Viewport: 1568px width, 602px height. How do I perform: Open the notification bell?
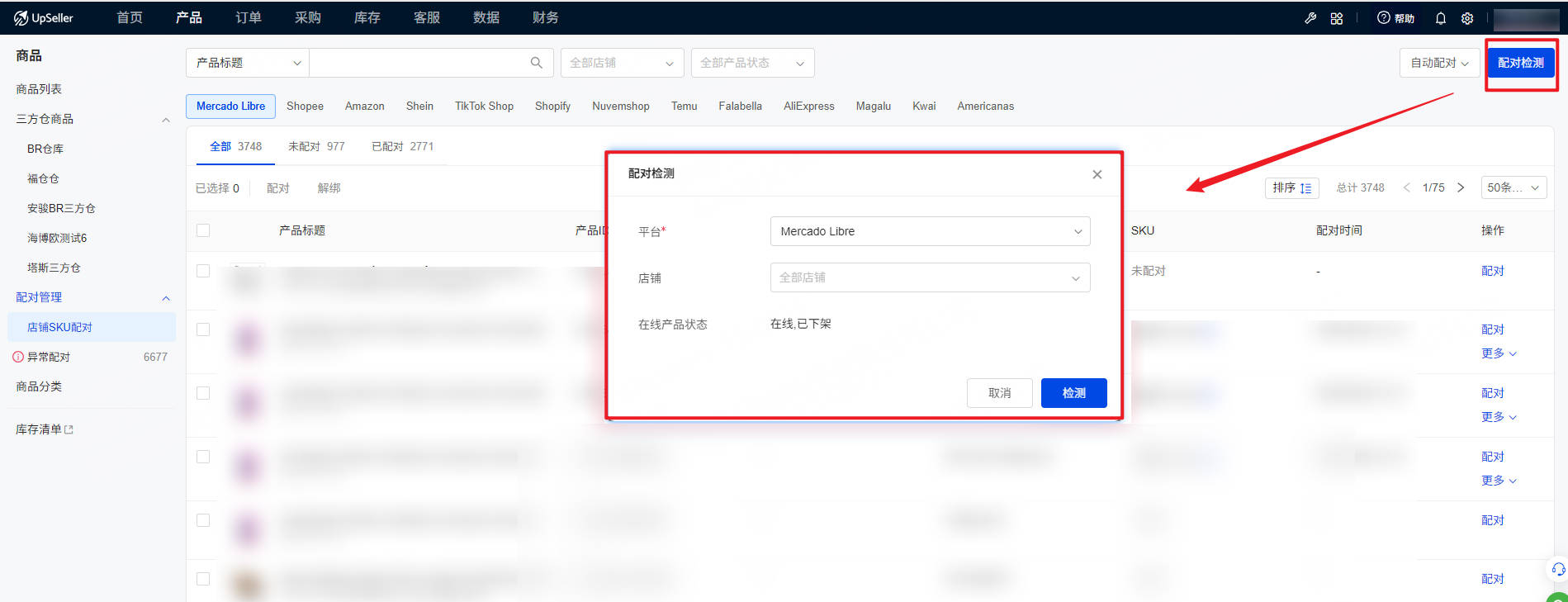click(x=1441, y=18)
